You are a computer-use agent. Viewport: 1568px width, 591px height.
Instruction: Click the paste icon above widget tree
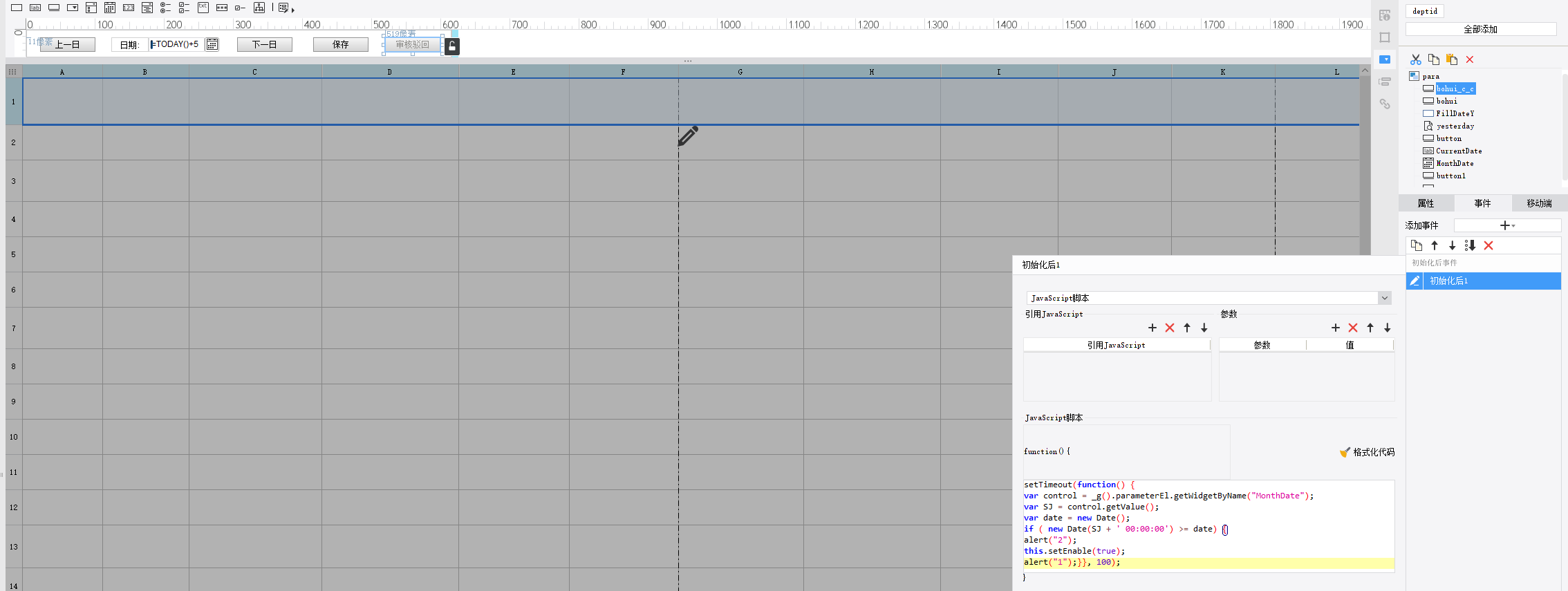(1452, 59)
